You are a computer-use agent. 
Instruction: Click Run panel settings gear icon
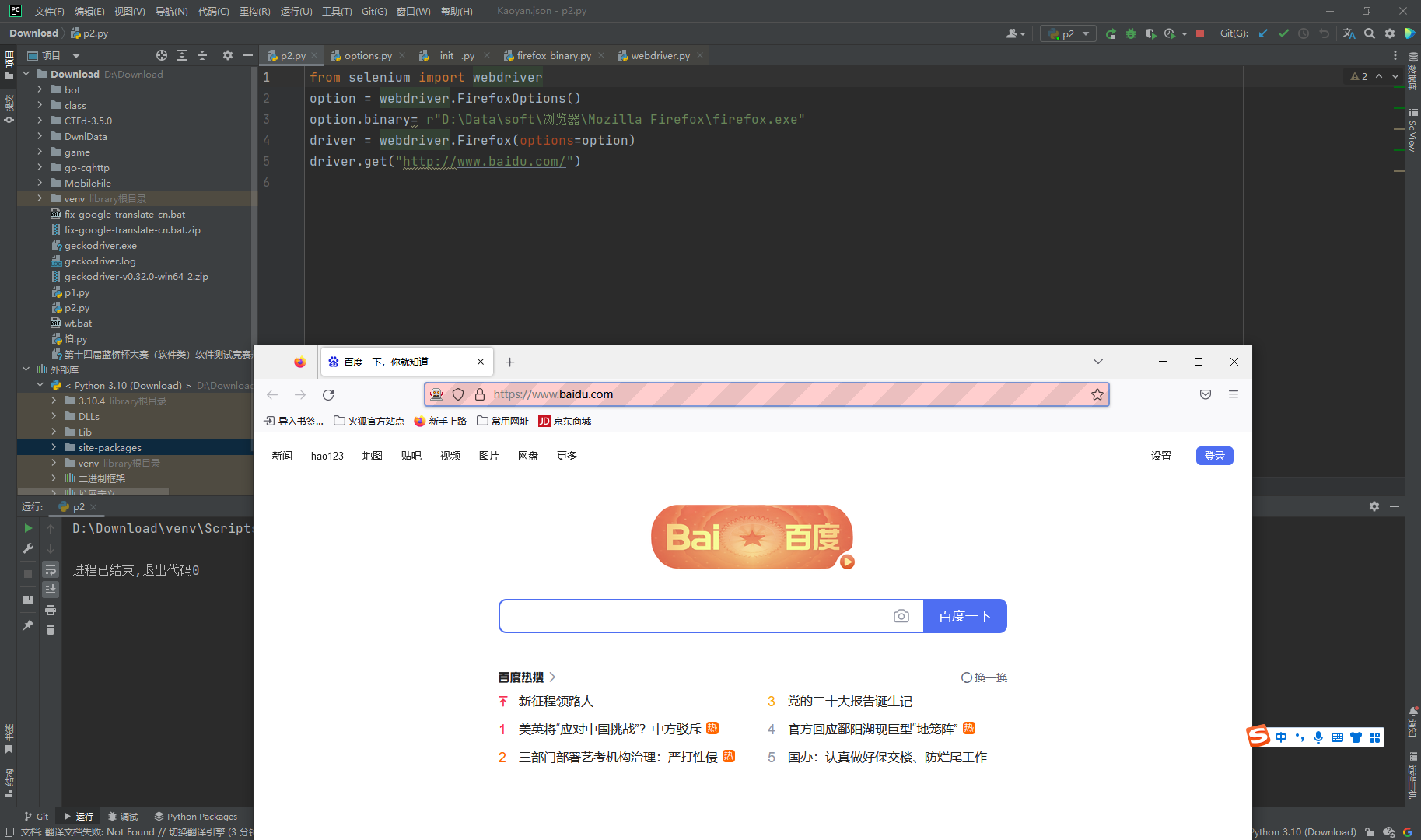tap(1374, 506)
